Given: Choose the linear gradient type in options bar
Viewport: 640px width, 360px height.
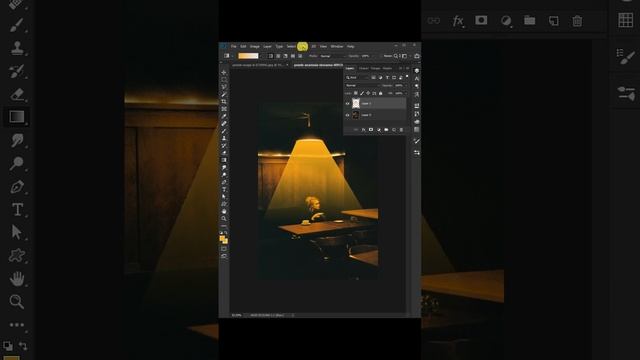Looking at the screenshot, I should [271, 56].
